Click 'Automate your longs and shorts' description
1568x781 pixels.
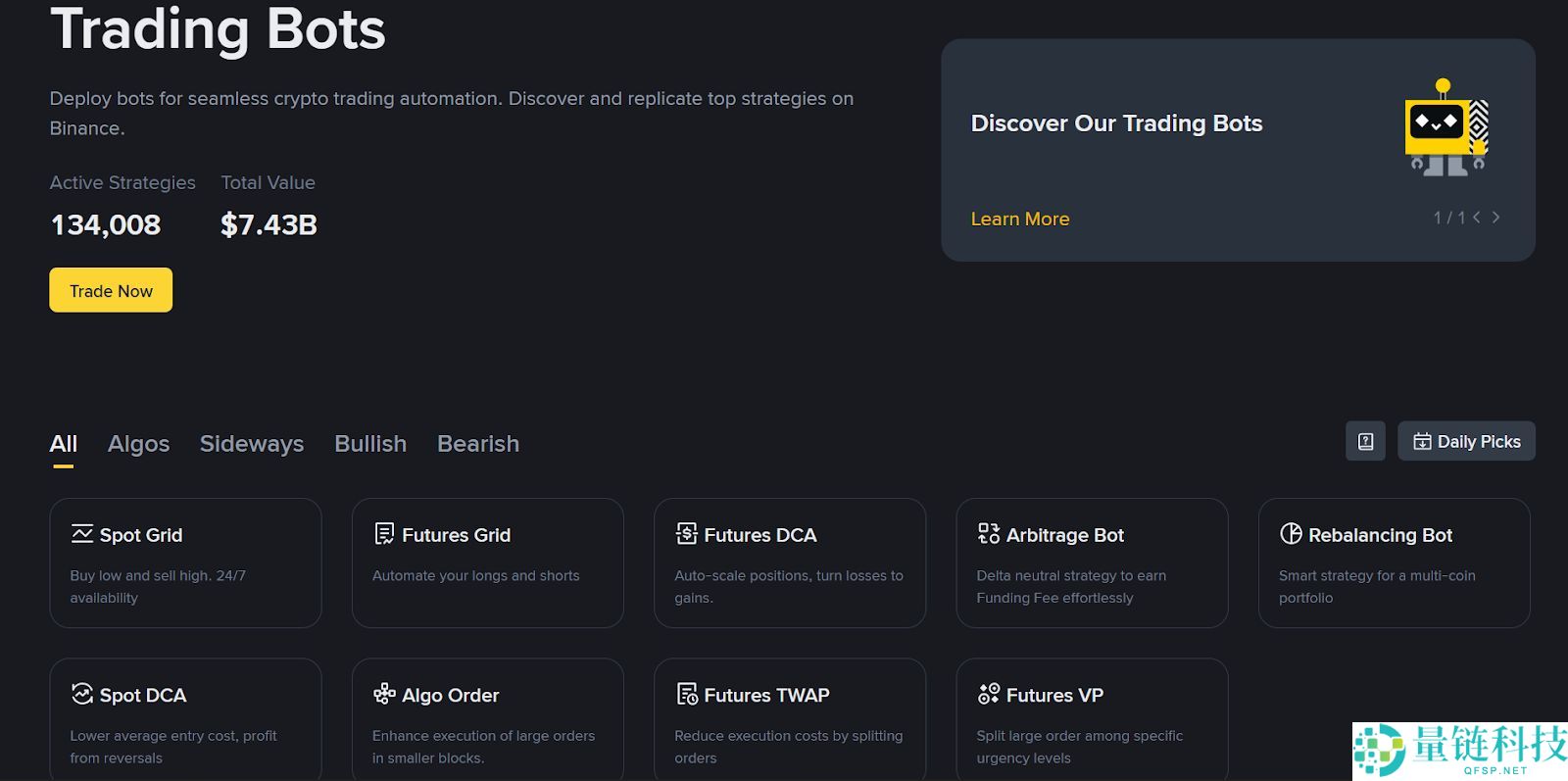(x=476, y=575)
